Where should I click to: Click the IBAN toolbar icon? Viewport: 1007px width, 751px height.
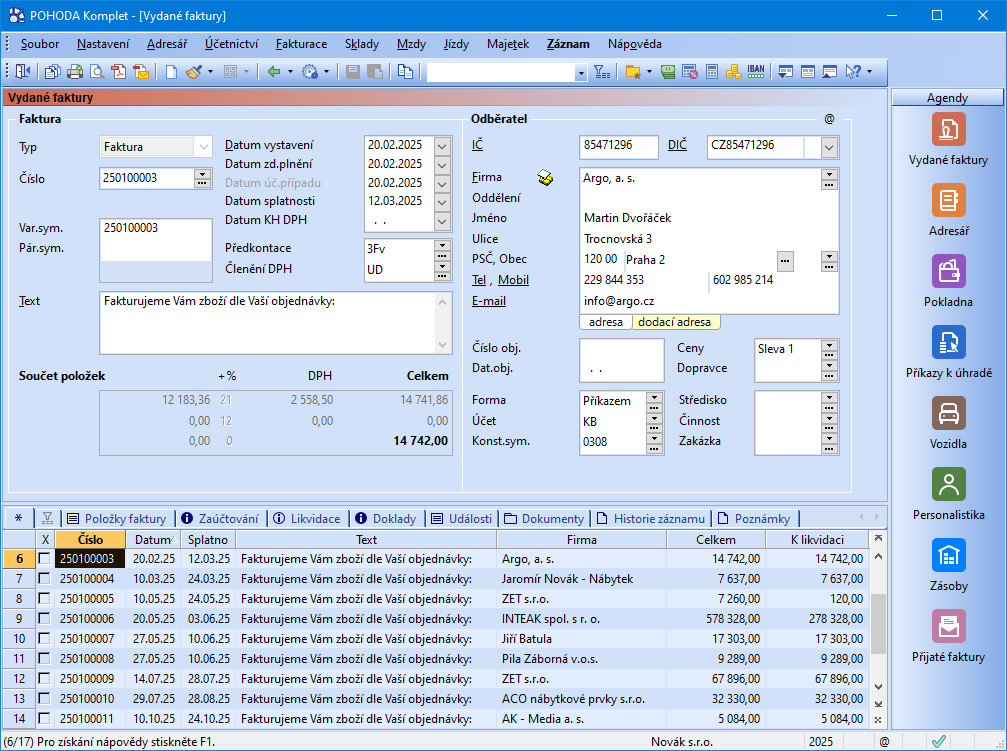click(756, 72)
